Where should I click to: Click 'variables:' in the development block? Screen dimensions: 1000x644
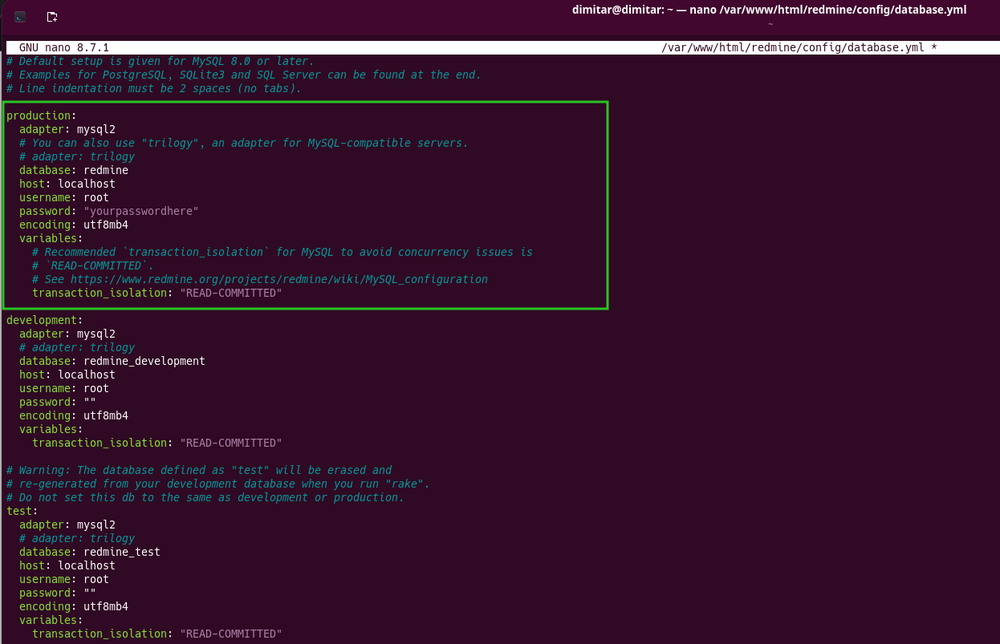tap(51, 429)
